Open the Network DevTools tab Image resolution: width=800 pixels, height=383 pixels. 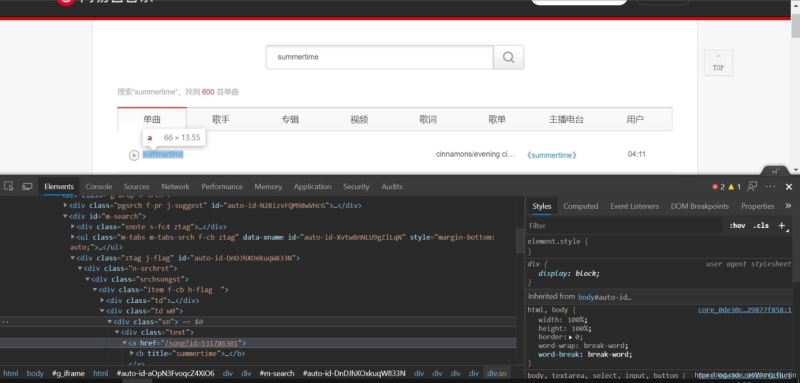(175, 187)
